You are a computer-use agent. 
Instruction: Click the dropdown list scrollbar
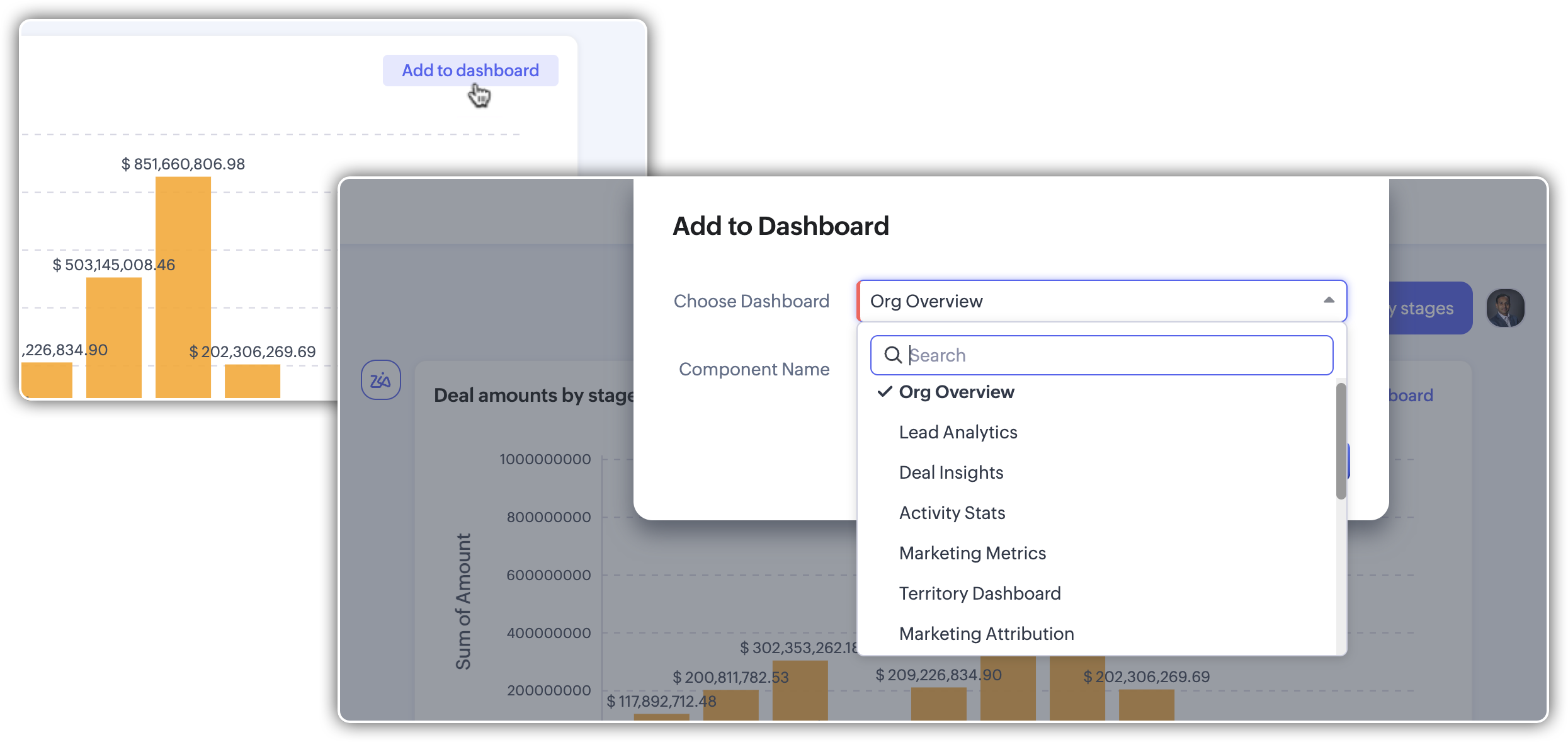[x=1341, y=441]
